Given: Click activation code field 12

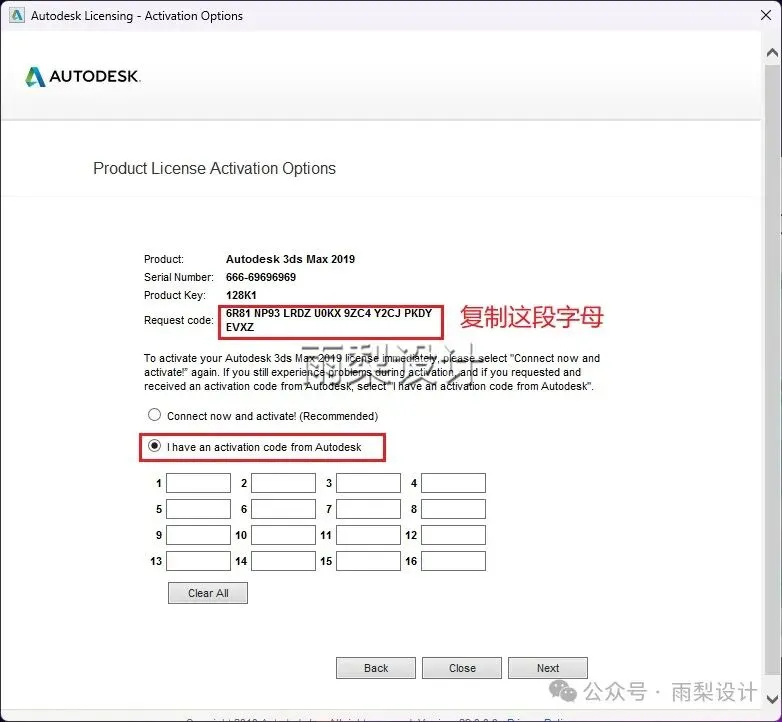Looking at the screenshot, I should [453, 535].
